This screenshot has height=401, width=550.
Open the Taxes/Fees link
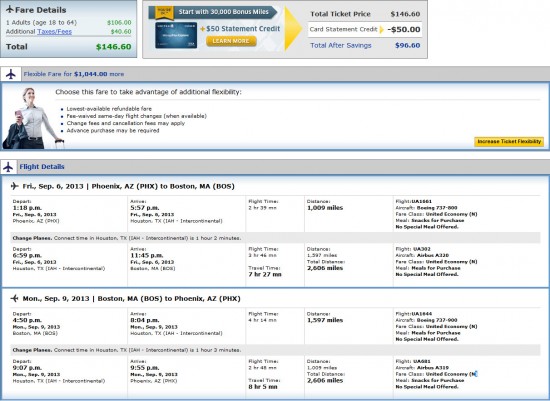[x=54, y=32]
